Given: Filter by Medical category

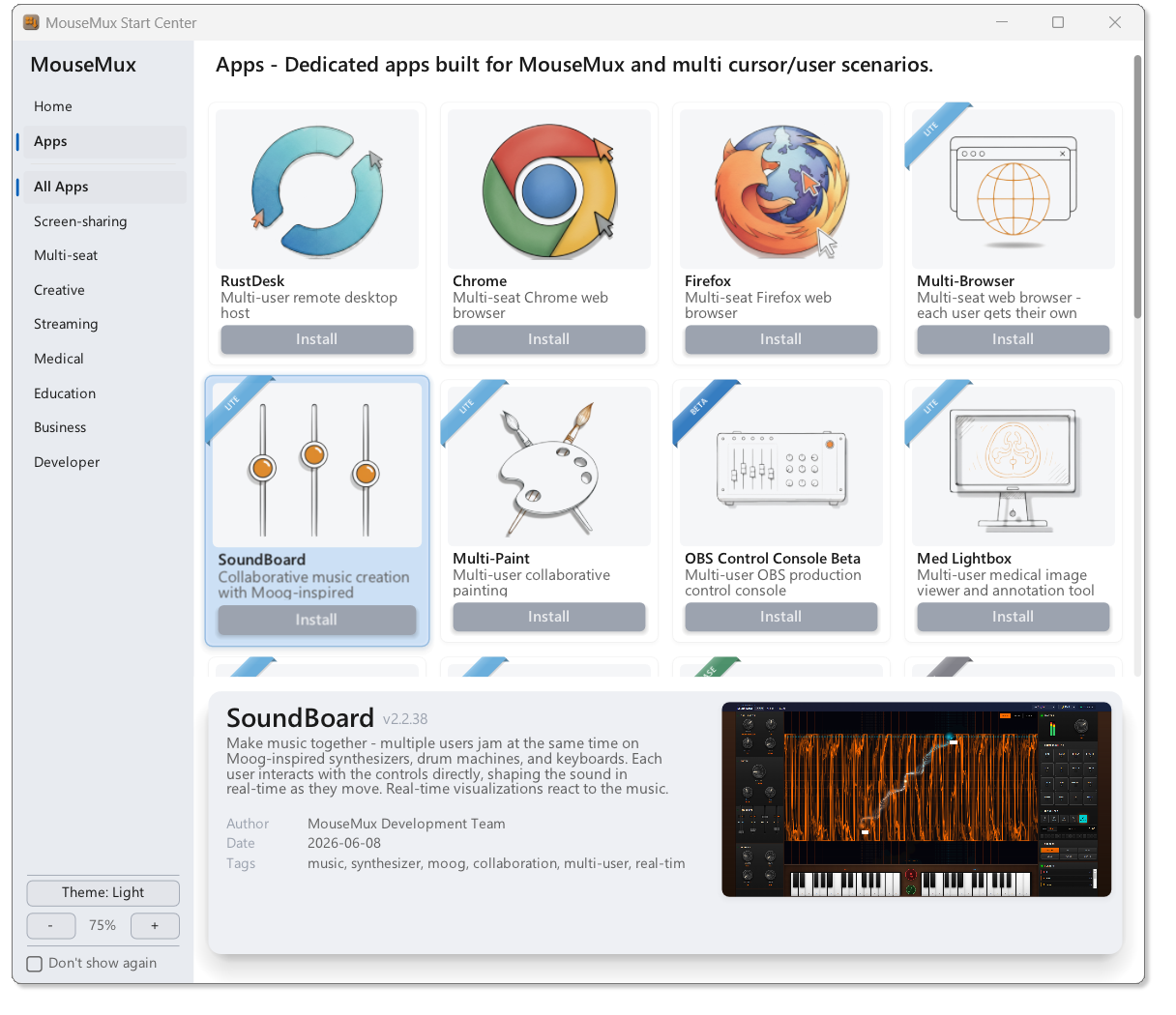Looking at the screenshot, I should [104, 359].
